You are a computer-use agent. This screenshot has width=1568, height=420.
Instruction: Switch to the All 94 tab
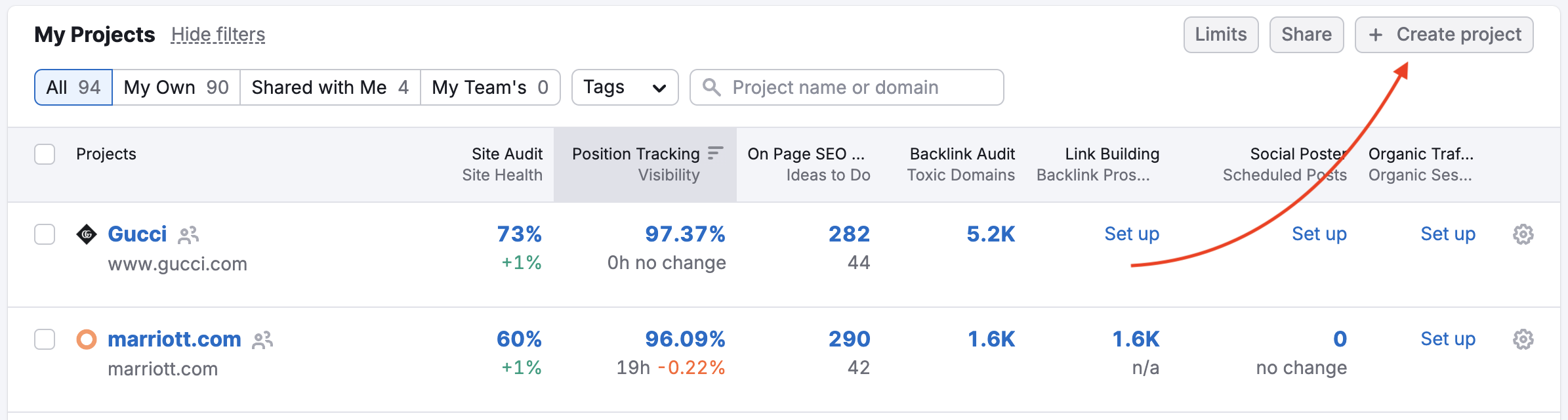coord(73,87)
